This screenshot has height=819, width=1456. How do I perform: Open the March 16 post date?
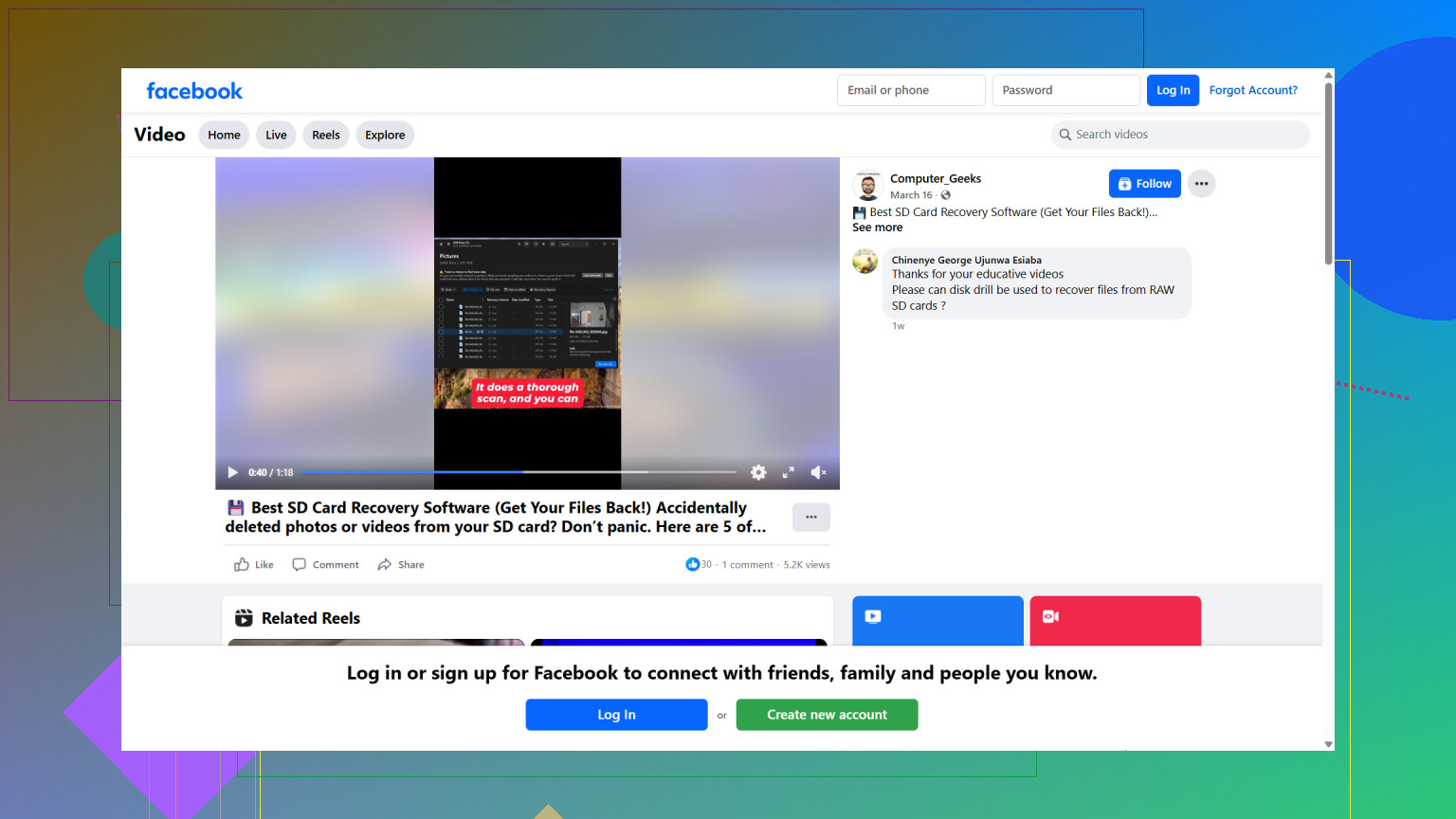pos(911,195)
